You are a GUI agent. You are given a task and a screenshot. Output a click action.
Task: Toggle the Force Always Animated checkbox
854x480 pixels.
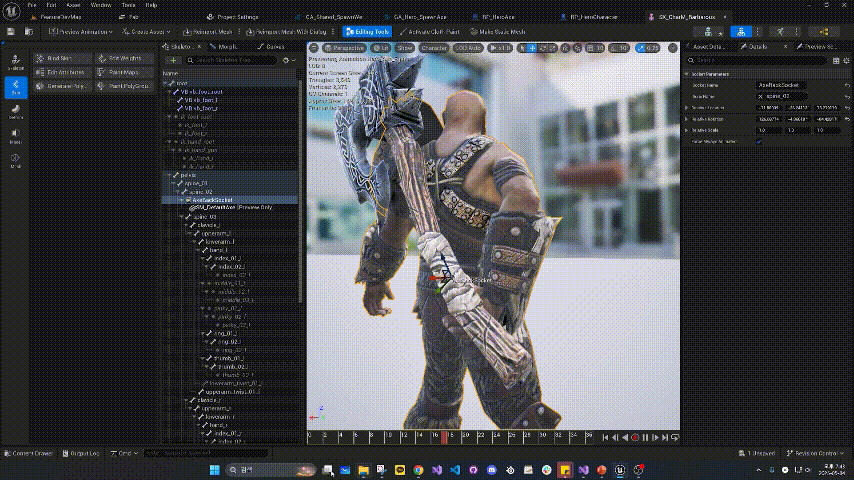point(759,142)
